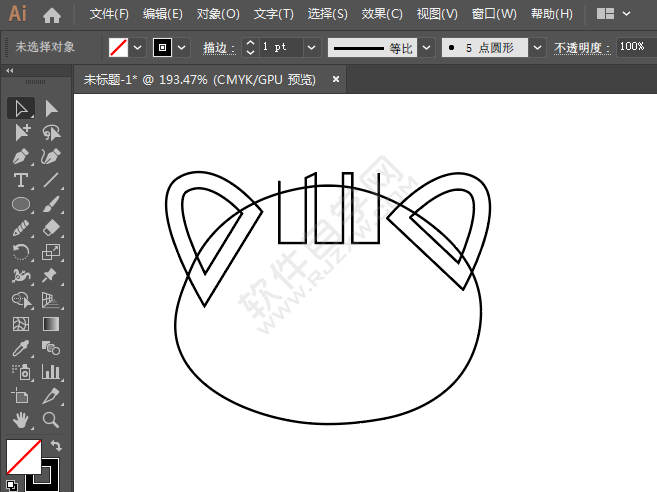Viewport: 657px width, 492px height.
Task: Open the 对象(O) menu
Action: [x=218, y=14]
